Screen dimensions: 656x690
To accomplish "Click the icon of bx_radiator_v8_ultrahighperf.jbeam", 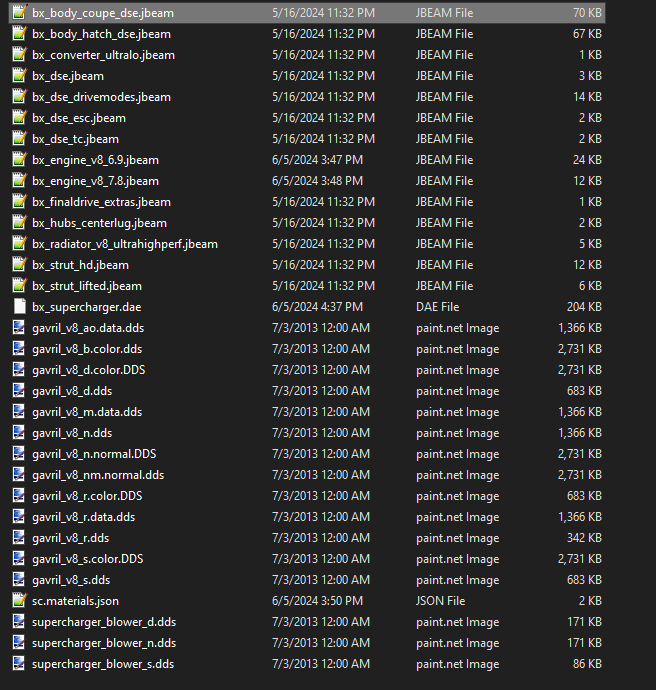I will pyautogui.click(x=19, y=243).
